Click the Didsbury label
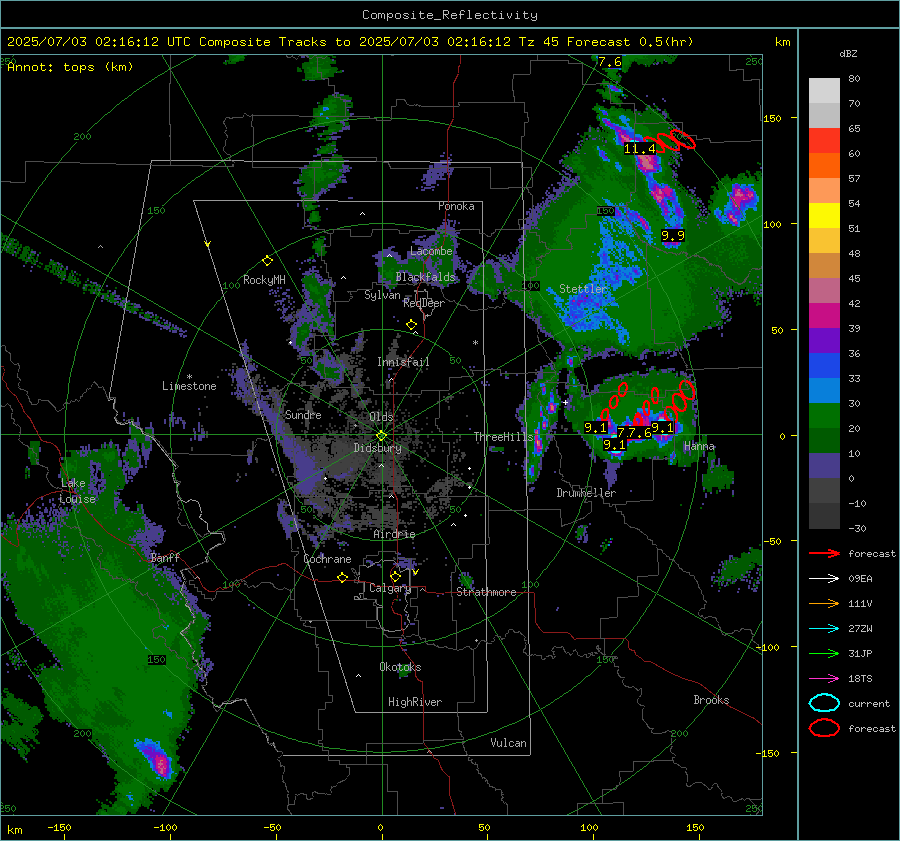Image resolution: width=900 pixels, height=841 pixels. coord(377,448)
